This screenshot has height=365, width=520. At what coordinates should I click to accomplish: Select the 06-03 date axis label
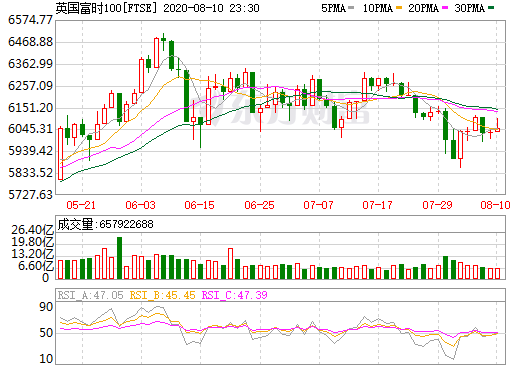(140, 205)
